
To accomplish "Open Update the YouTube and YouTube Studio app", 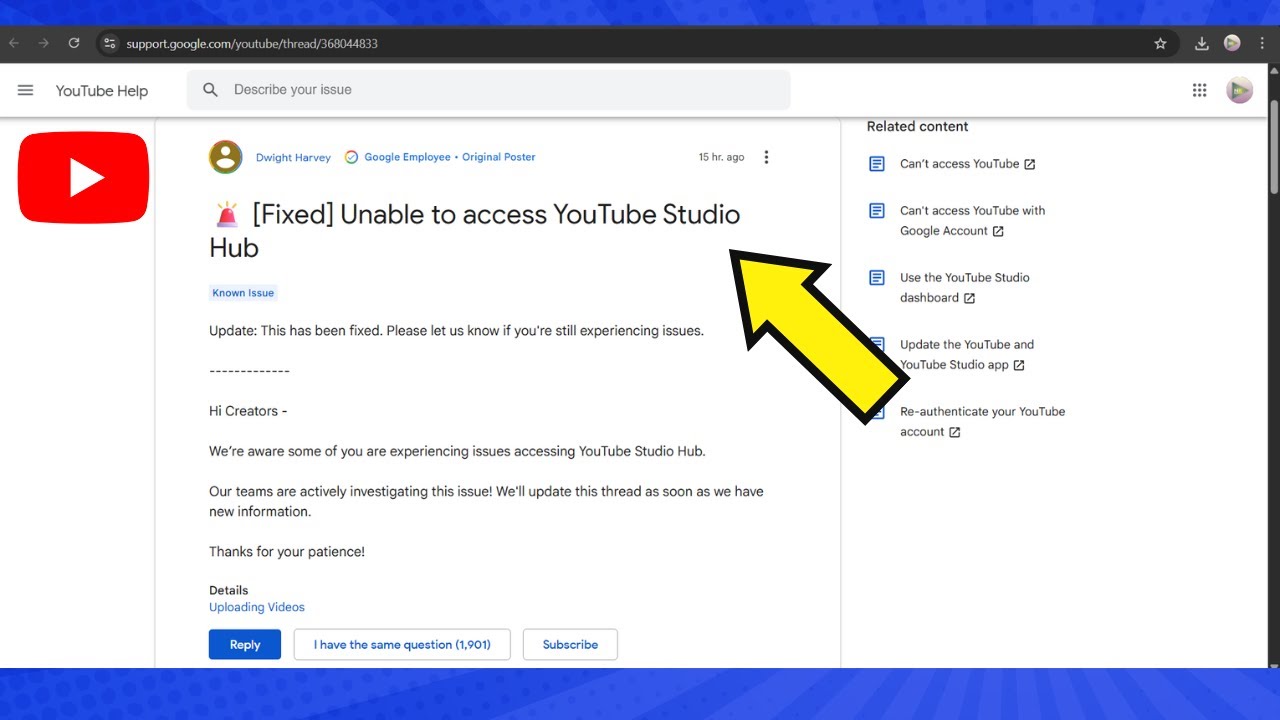I will (x=967, y=355).
